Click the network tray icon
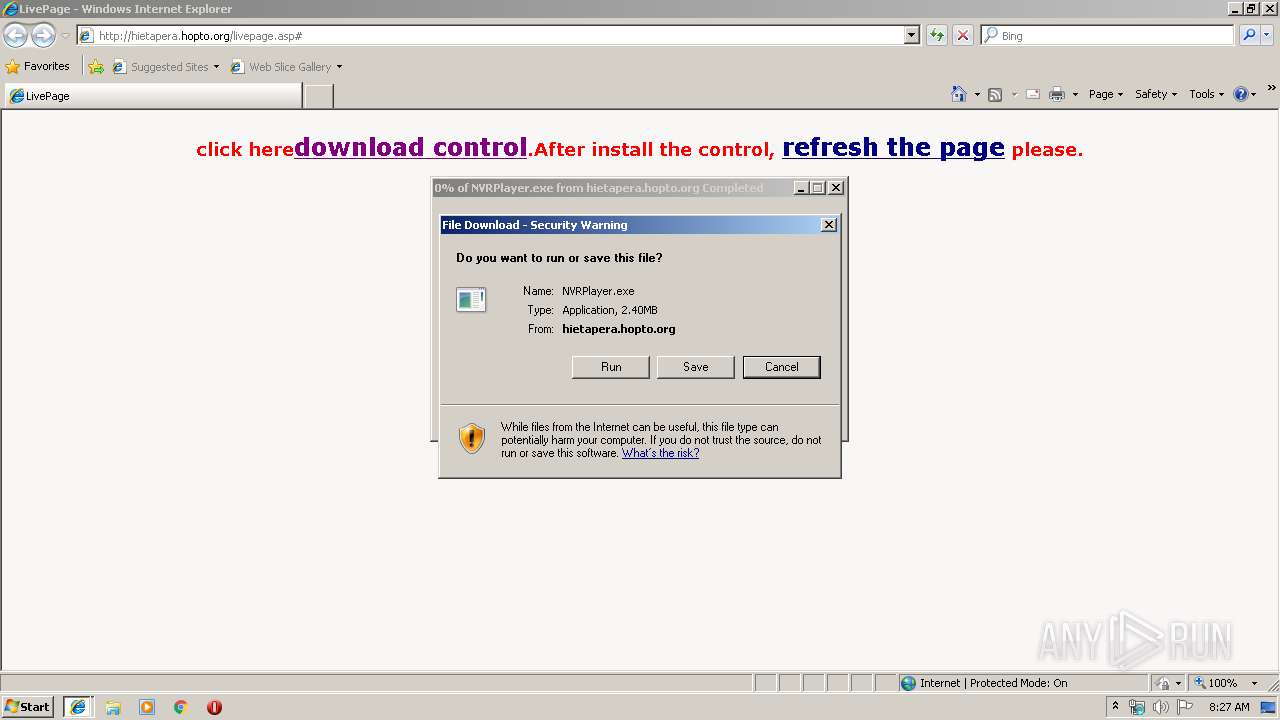Screen dimensions: 1280x720 [1137, 707]
